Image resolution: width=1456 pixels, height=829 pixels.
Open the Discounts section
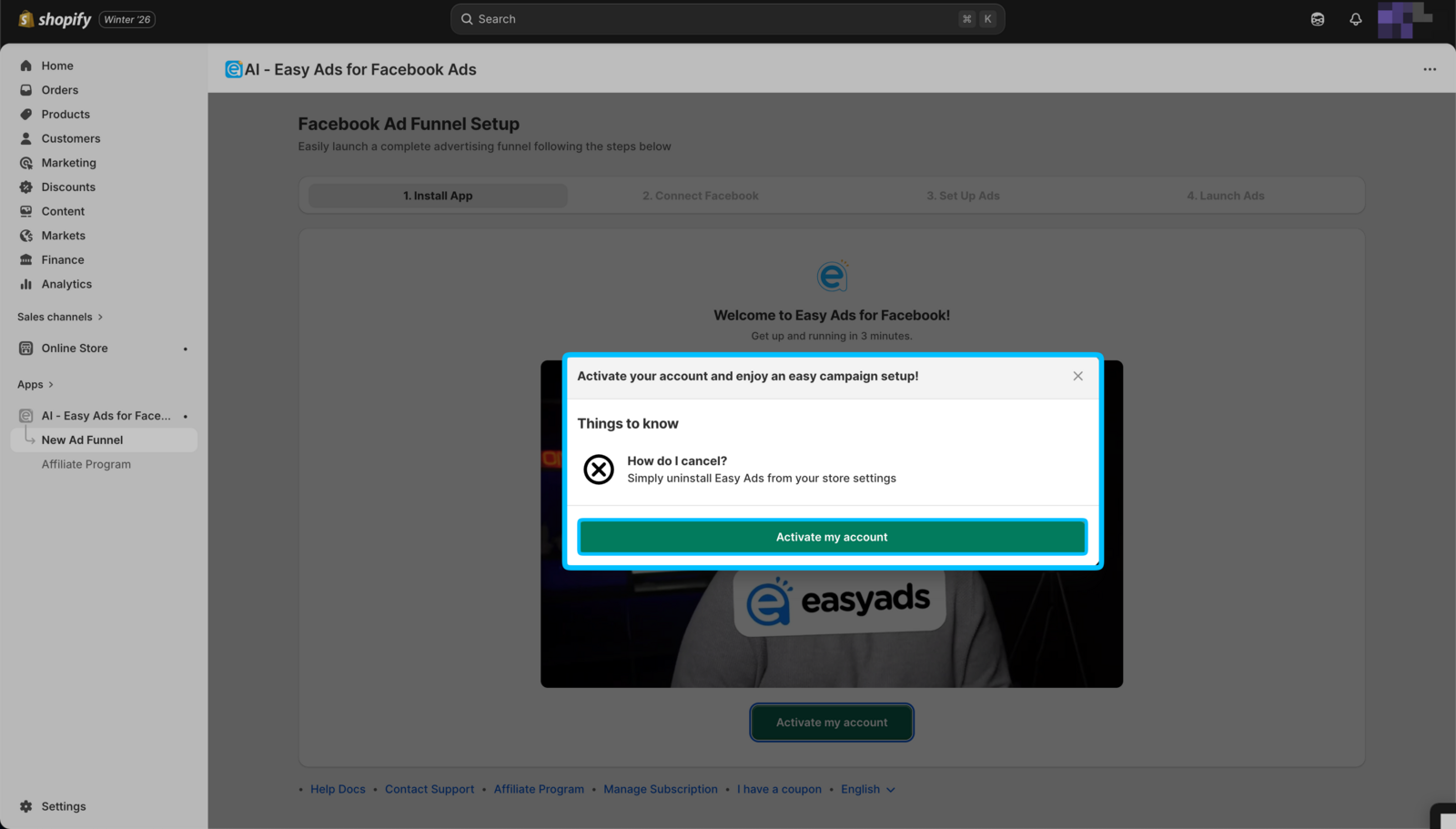coord(67,187)
